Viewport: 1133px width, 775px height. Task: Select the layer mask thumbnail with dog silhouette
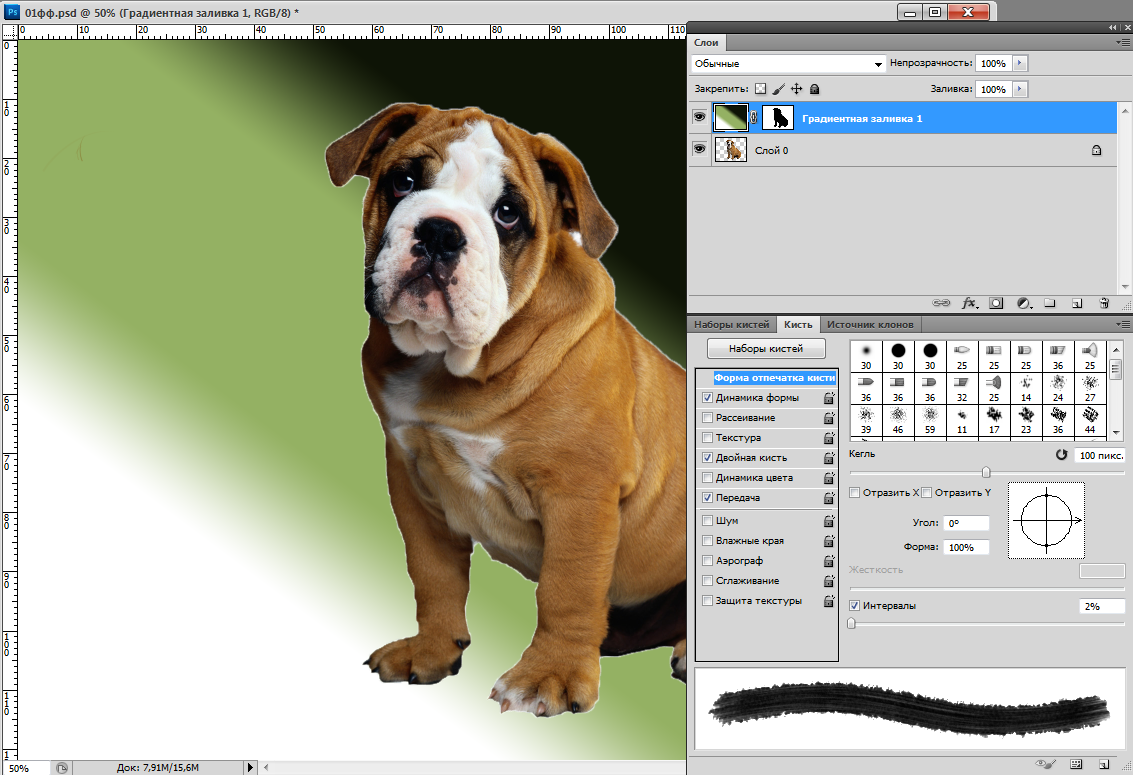[x=777, y=118]
